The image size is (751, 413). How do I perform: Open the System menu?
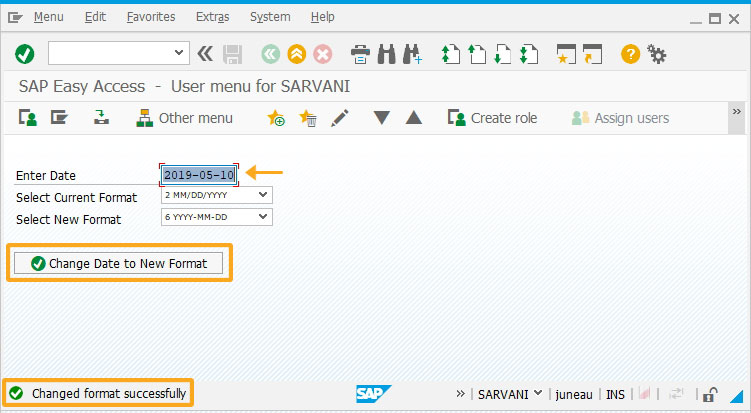(x=270, y=17)
